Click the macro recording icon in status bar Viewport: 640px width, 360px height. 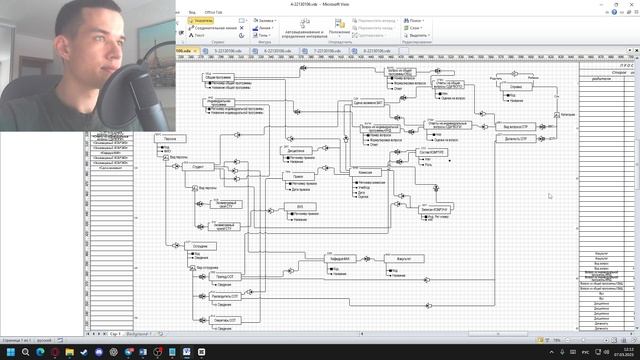pyautogui.click(x=60, y=340)
